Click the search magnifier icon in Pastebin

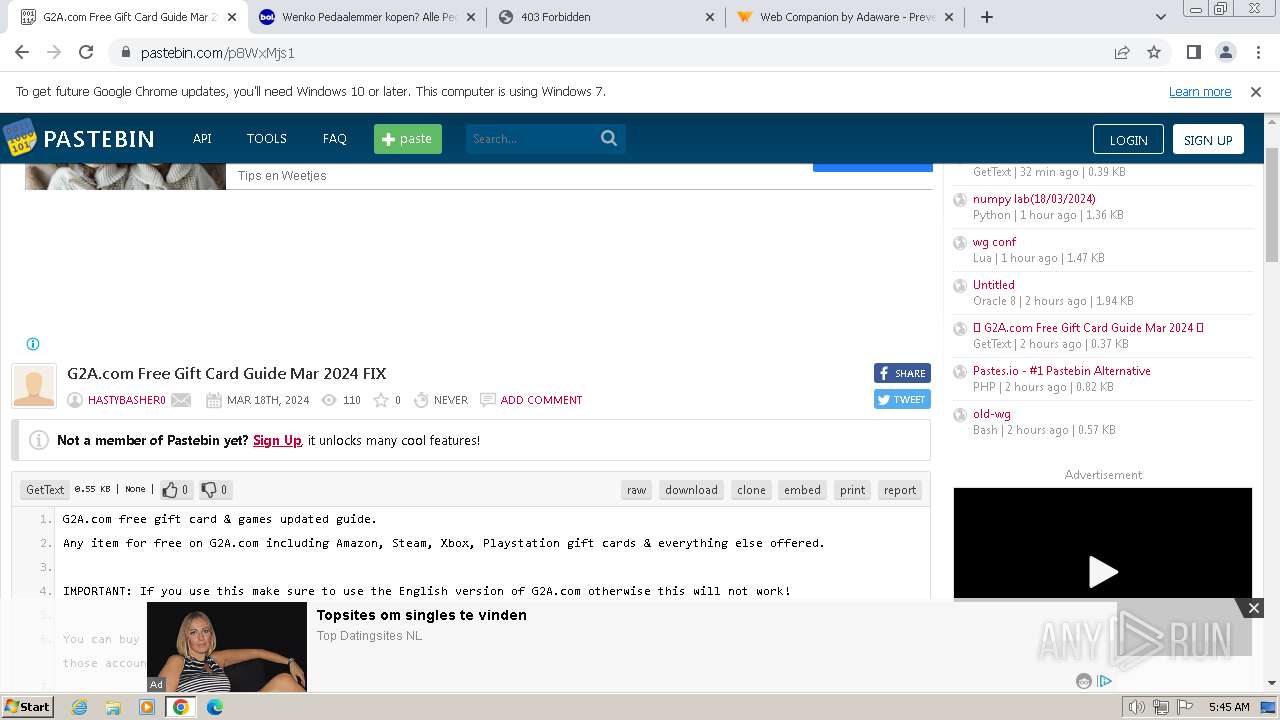pos(609,138)
